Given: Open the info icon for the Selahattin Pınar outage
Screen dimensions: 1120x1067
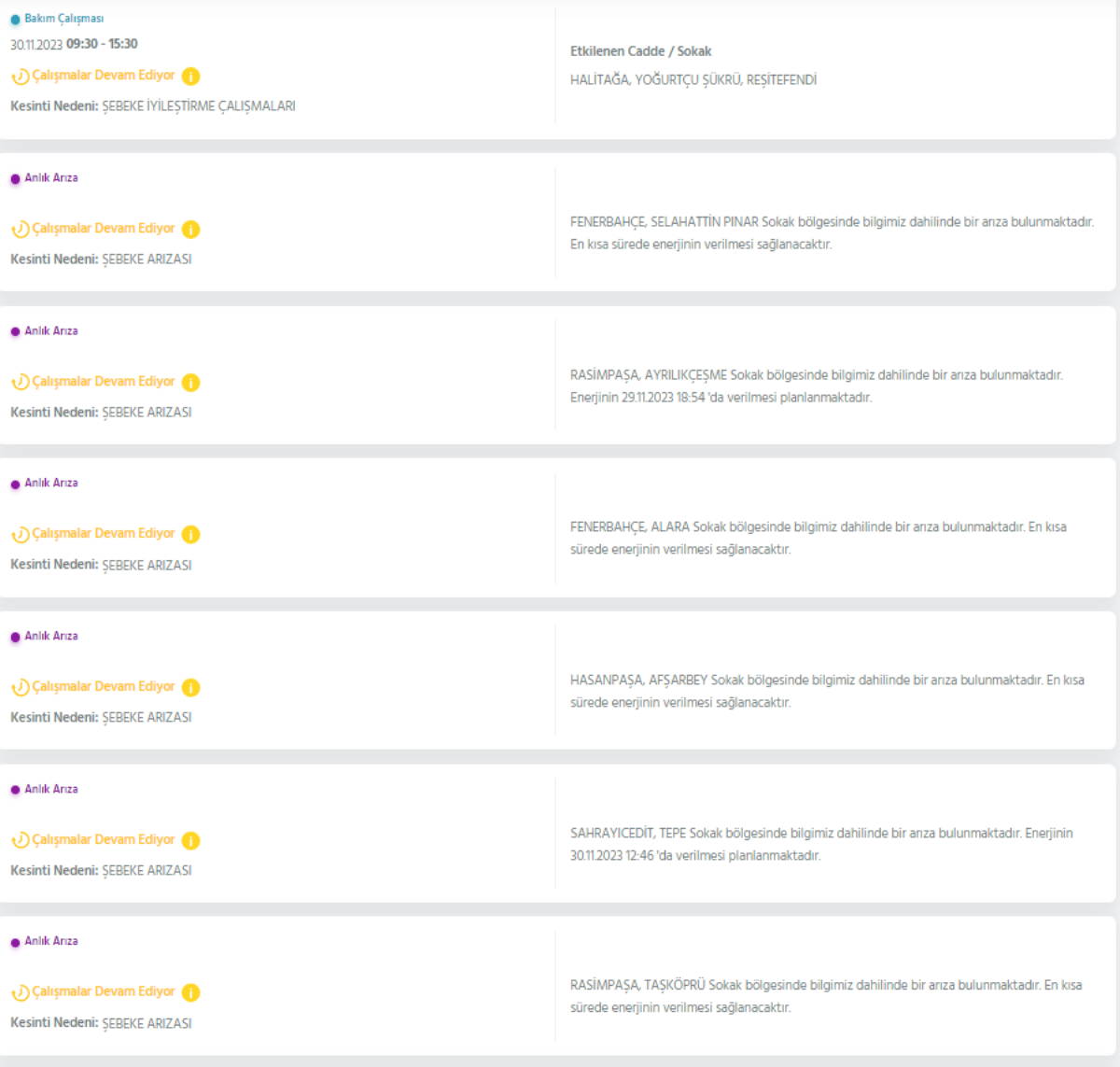Looking at the screenshot, I should [x=190, y=230].
